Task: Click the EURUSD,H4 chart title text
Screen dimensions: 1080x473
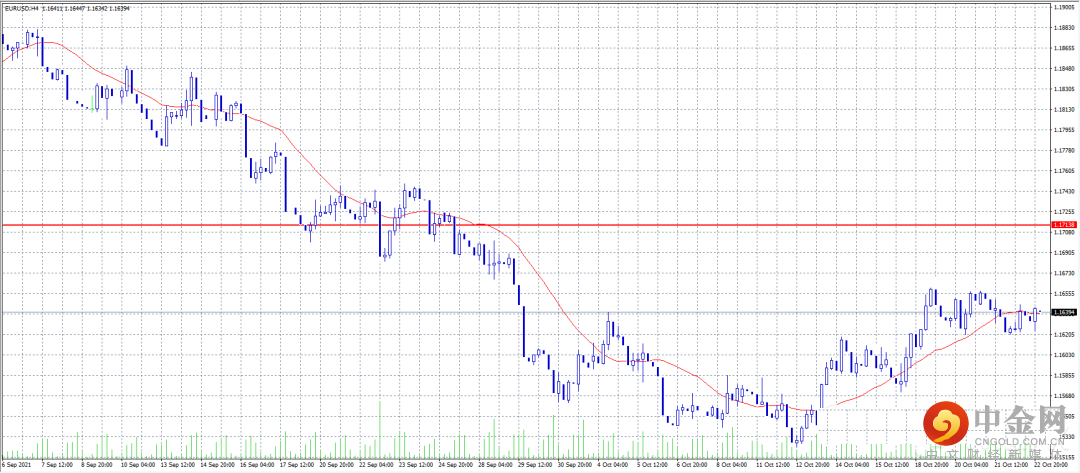Action: (x=21, y=8)
